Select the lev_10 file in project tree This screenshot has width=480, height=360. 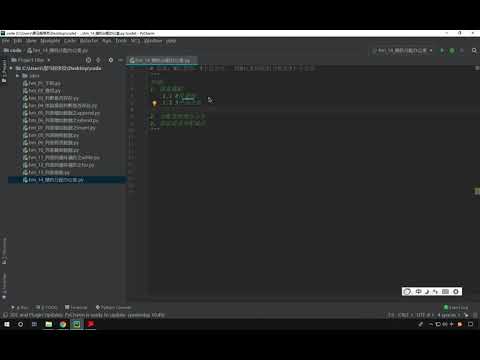pos(51,150)
